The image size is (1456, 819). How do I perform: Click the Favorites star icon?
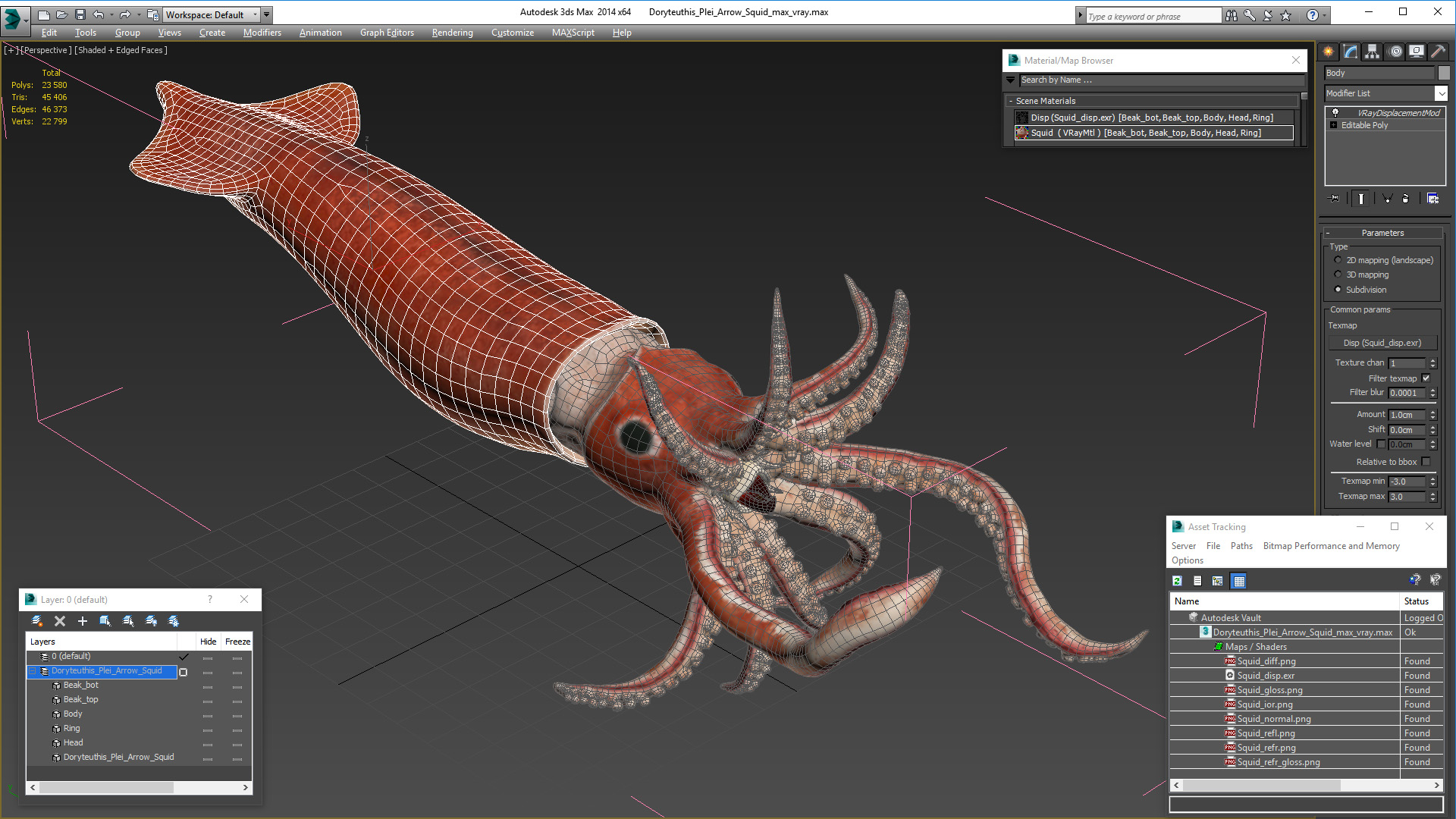[x=1285, y=15]
